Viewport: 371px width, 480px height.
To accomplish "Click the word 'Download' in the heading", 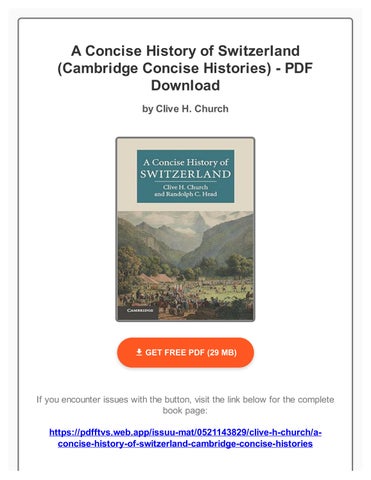I will [x=185, y=85].
